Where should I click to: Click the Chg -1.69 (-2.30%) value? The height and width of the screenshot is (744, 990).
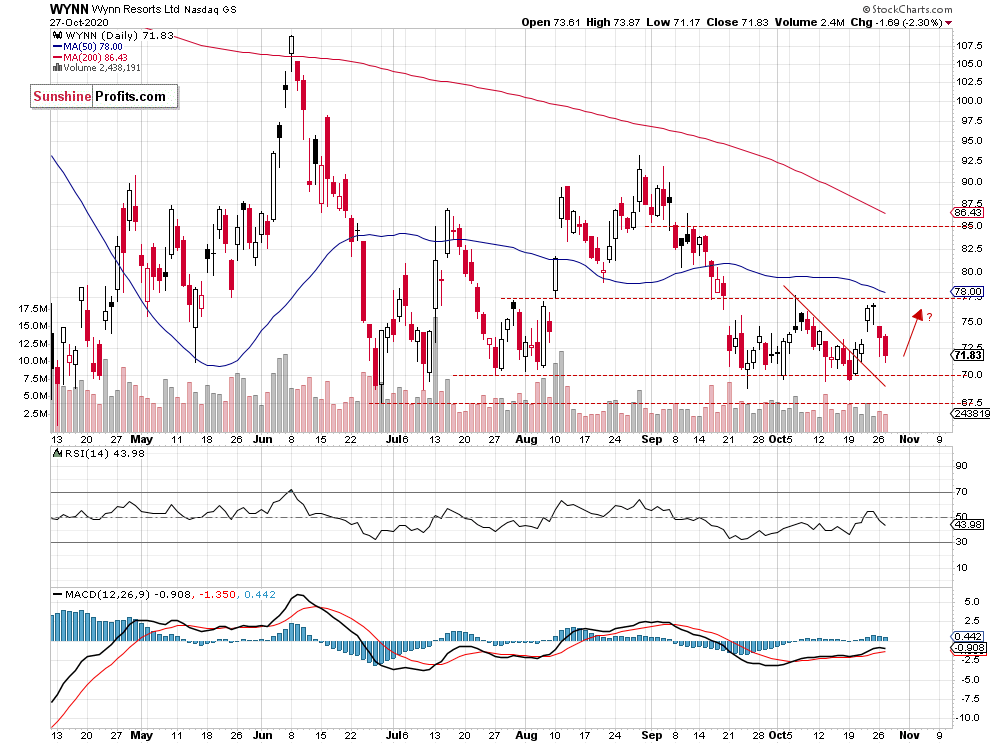click(x=897, y=22)
